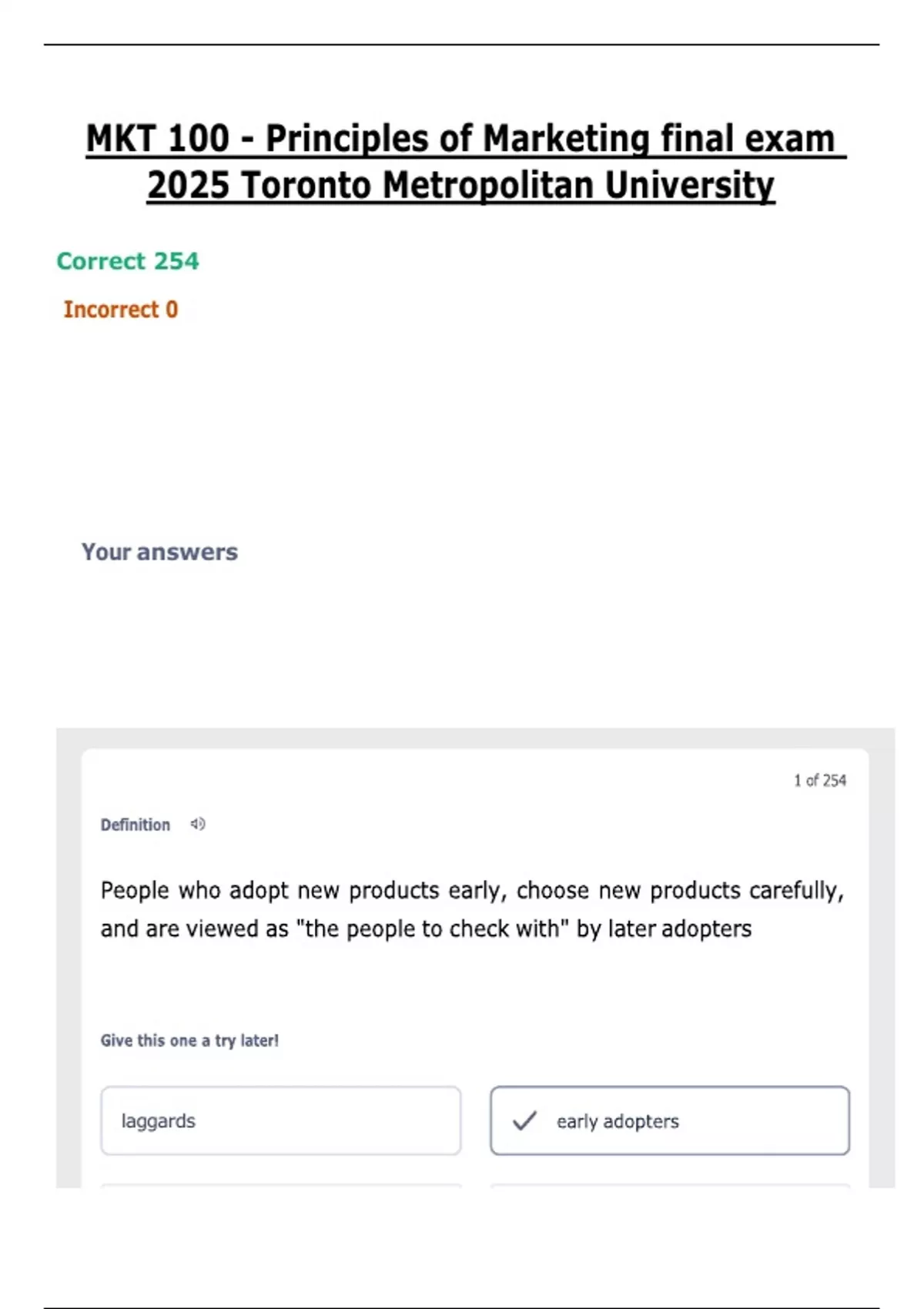This screenshot has width=924, height=1309.
Task: Click the gray margin left of question card
Action: (69, 962)
